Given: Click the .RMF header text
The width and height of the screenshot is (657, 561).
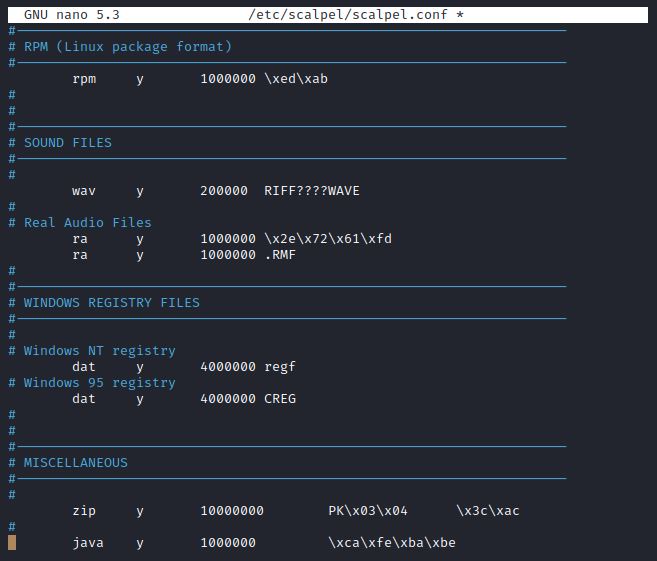Looking at the screenshot, I should 279,255.
